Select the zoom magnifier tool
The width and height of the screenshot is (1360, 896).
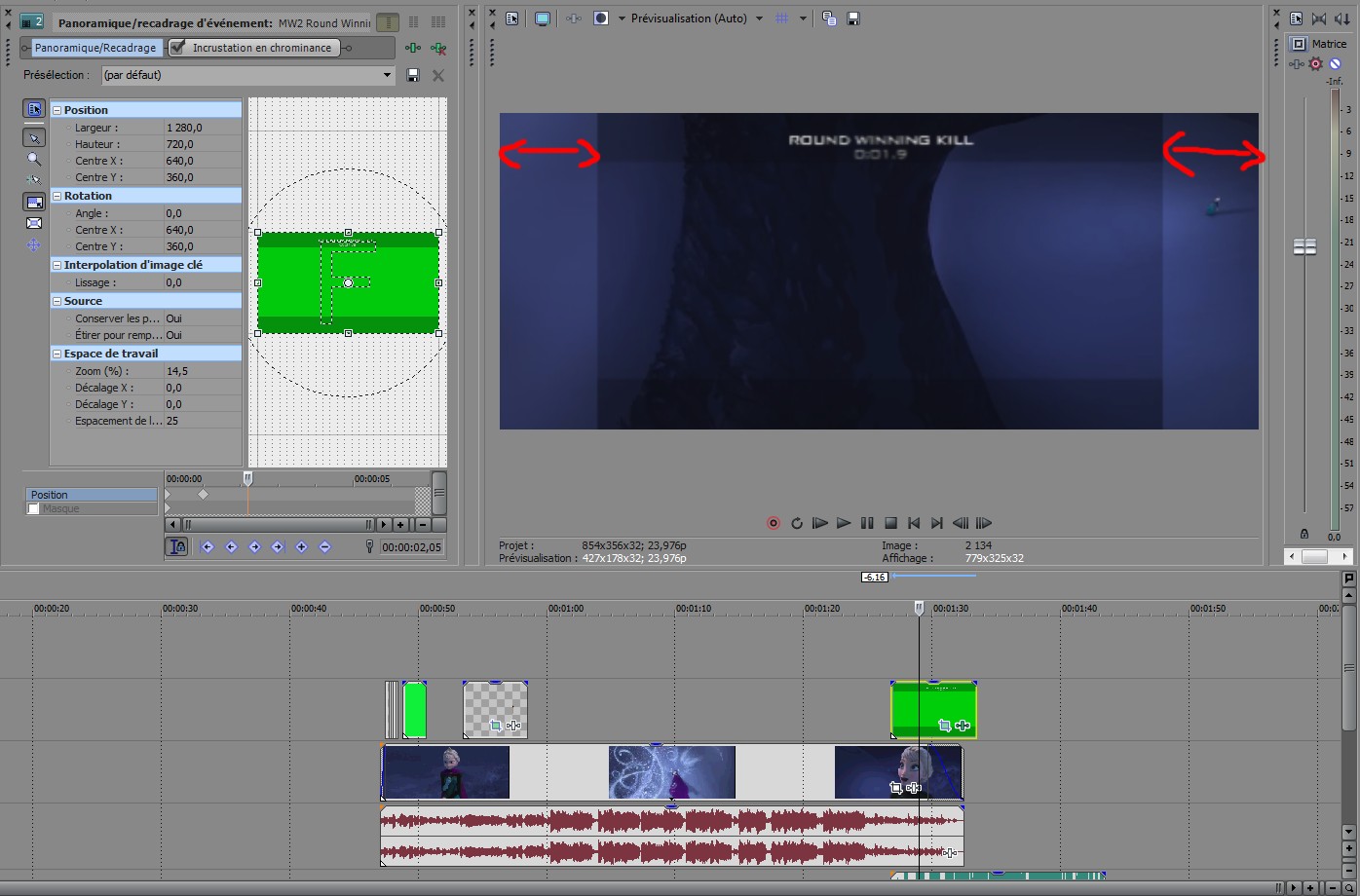click(x=33, y=159)
